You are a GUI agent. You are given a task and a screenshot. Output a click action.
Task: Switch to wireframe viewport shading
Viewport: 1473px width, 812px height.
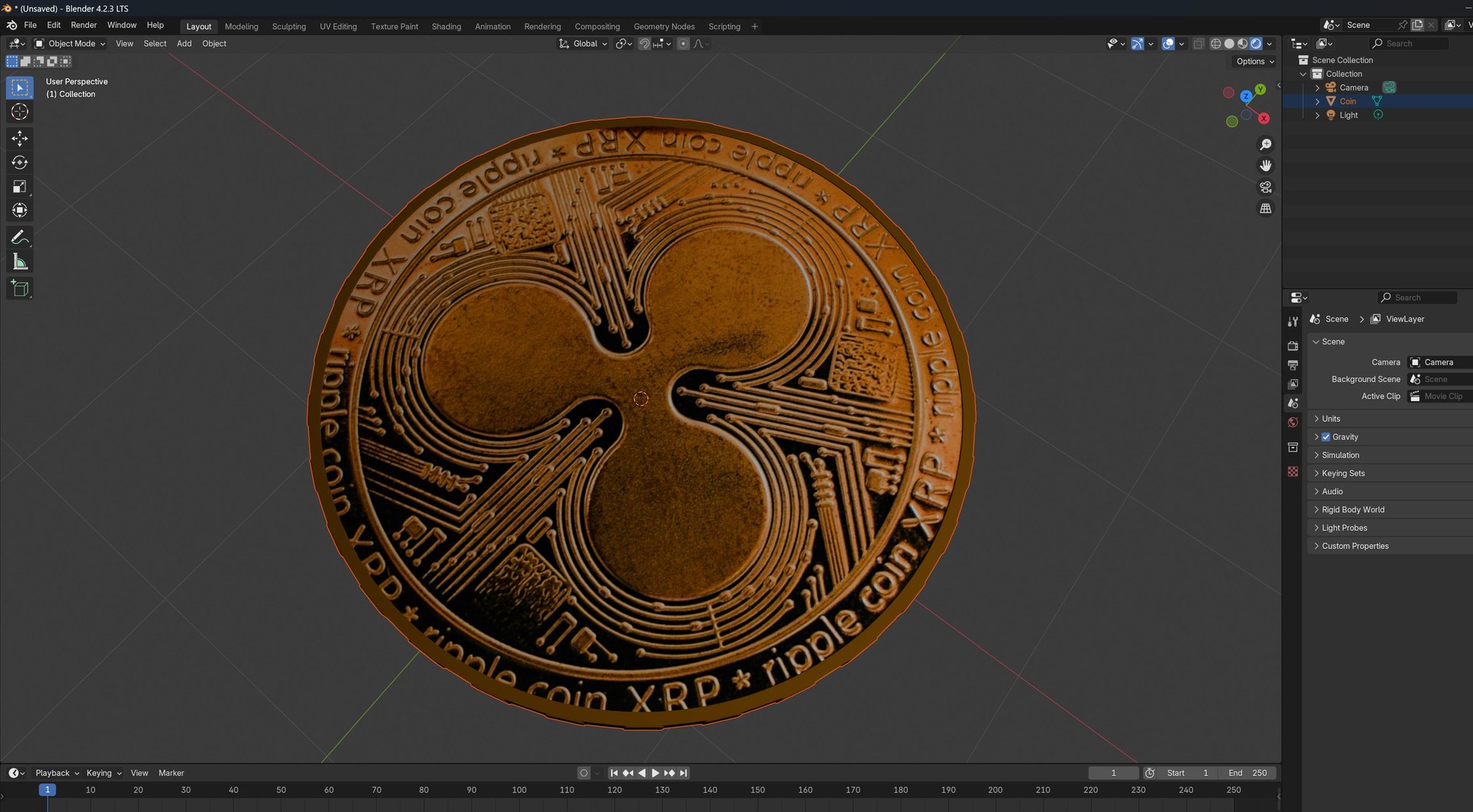[1216, 44]
